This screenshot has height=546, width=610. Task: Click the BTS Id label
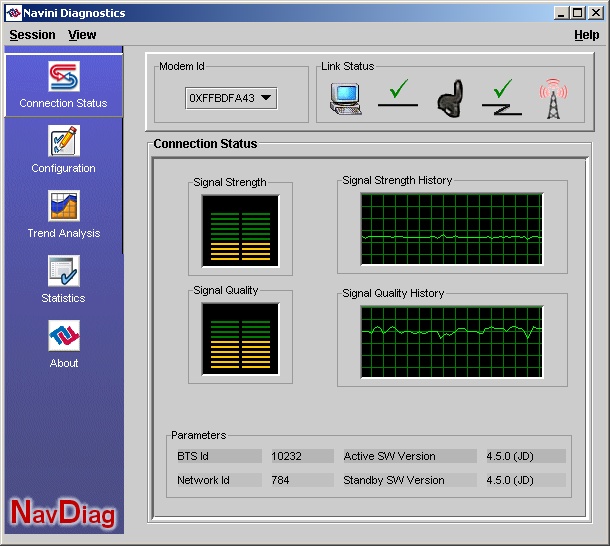coord(219,456)
